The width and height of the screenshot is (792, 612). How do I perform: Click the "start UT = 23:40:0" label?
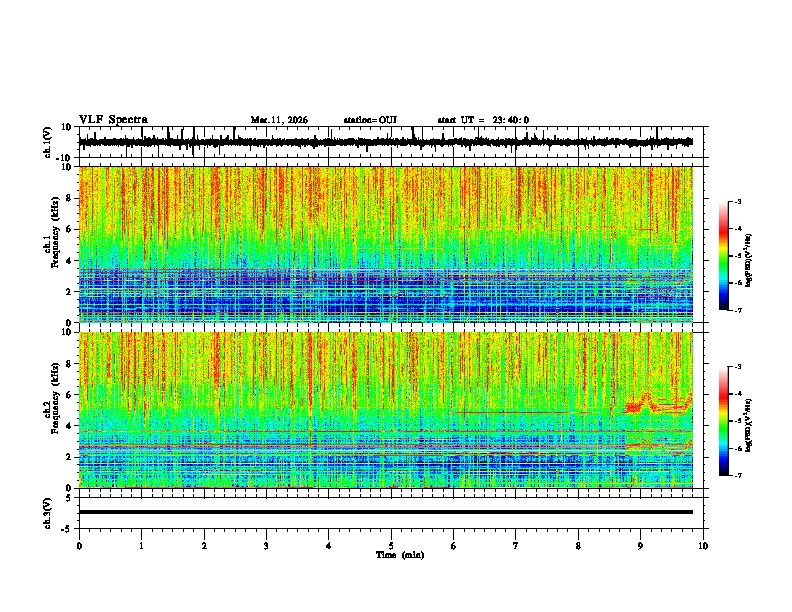tap(483, 120)
